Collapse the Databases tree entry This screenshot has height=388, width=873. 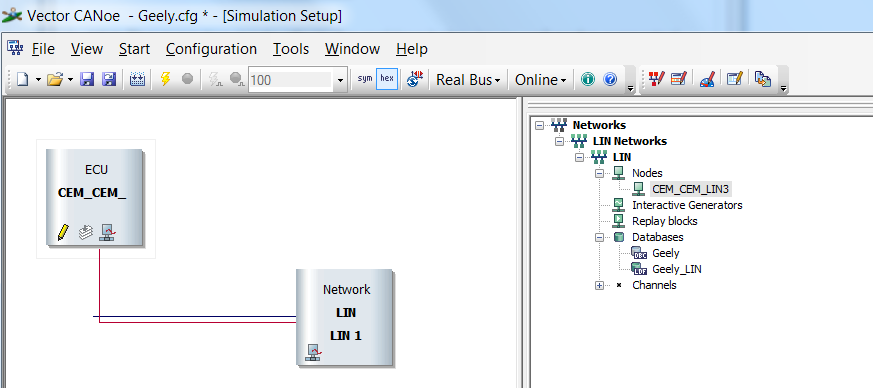tap(600, 237)
